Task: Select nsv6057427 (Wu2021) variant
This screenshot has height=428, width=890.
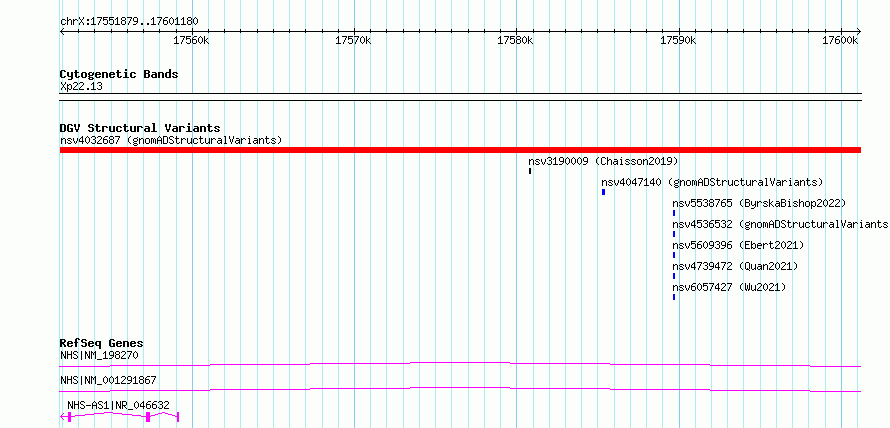Action: [x=729, y=287]
